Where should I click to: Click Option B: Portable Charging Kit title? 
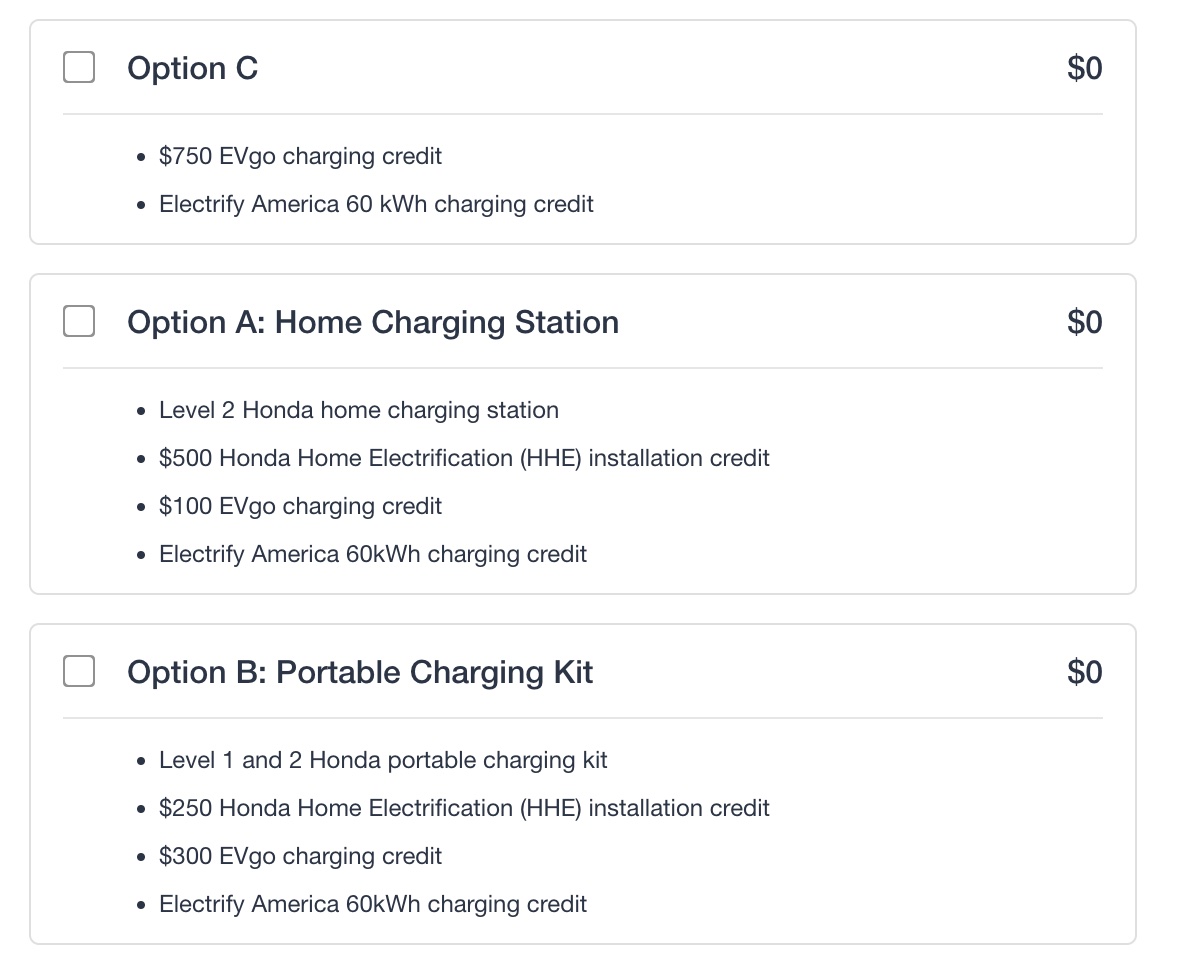[x=359, y=672]
